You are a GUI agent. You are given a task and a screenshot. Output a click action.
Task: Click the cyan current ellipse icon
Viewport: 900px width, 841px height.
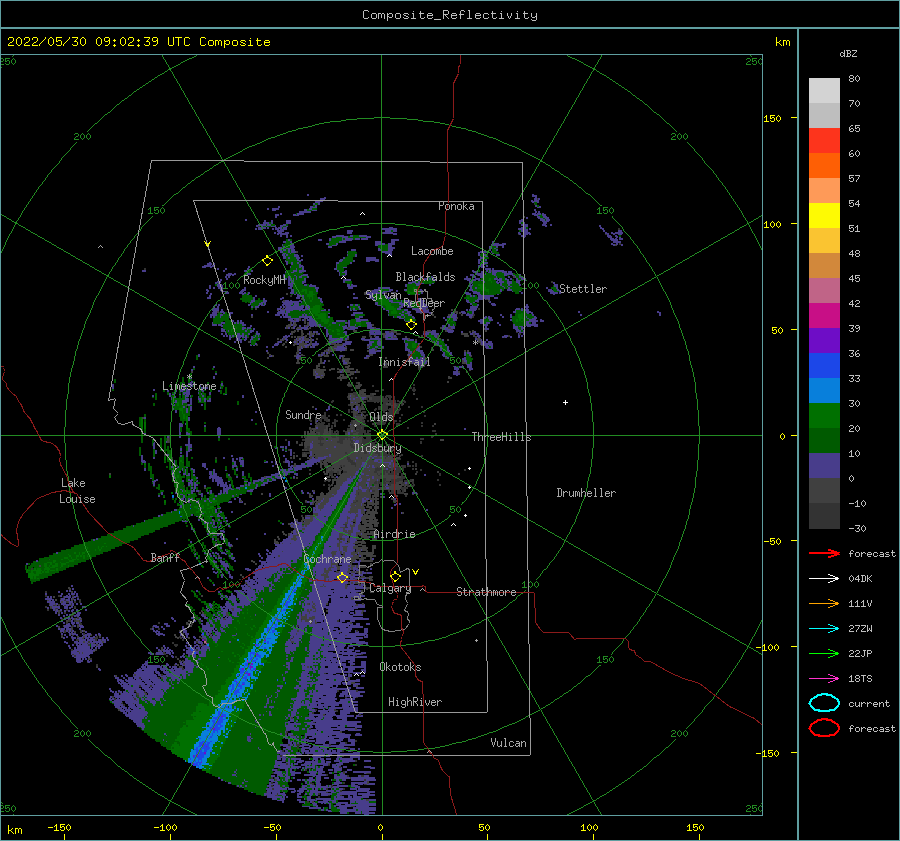(824, 703)
